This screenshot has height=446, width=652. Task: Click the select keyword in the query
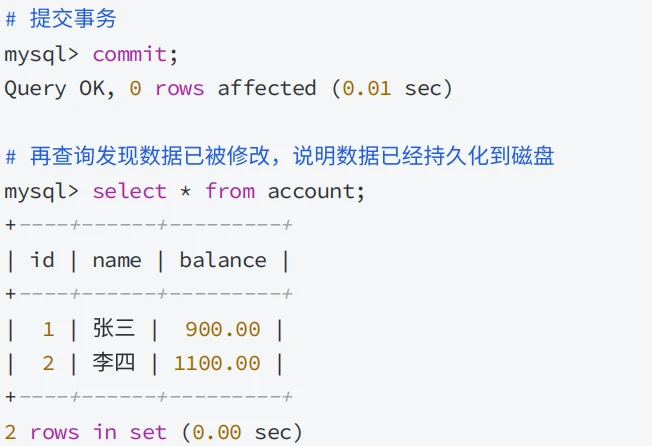(129, 192)
